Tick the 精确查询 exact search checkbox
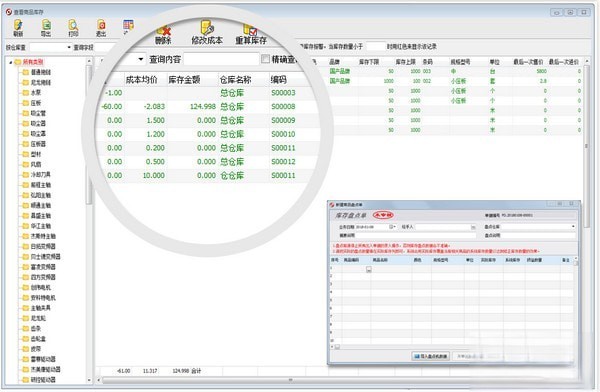600x392 pixels. [x=266, y=59]
